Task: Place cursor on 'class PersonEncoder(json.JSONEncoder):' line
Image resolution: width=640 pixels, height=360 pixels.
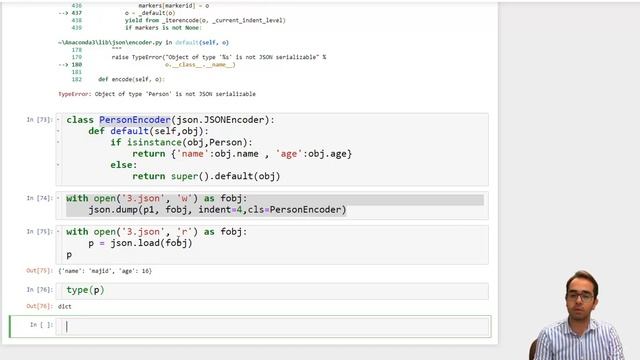Action: coord(171,120)
